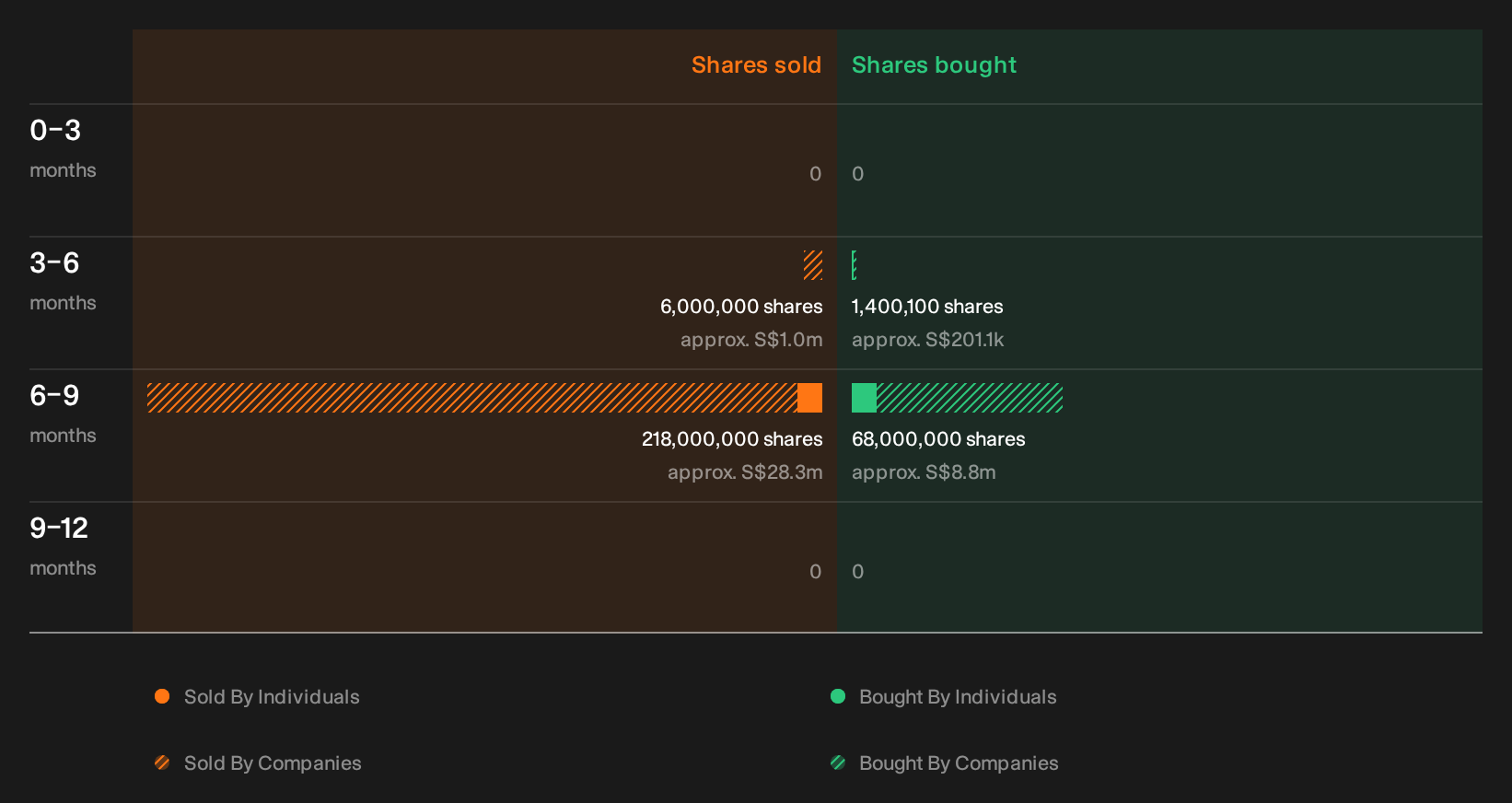Screen dimensions: 1512x803
Task: Select the Bought By Individuals legend label
Action: coord(958,697)
